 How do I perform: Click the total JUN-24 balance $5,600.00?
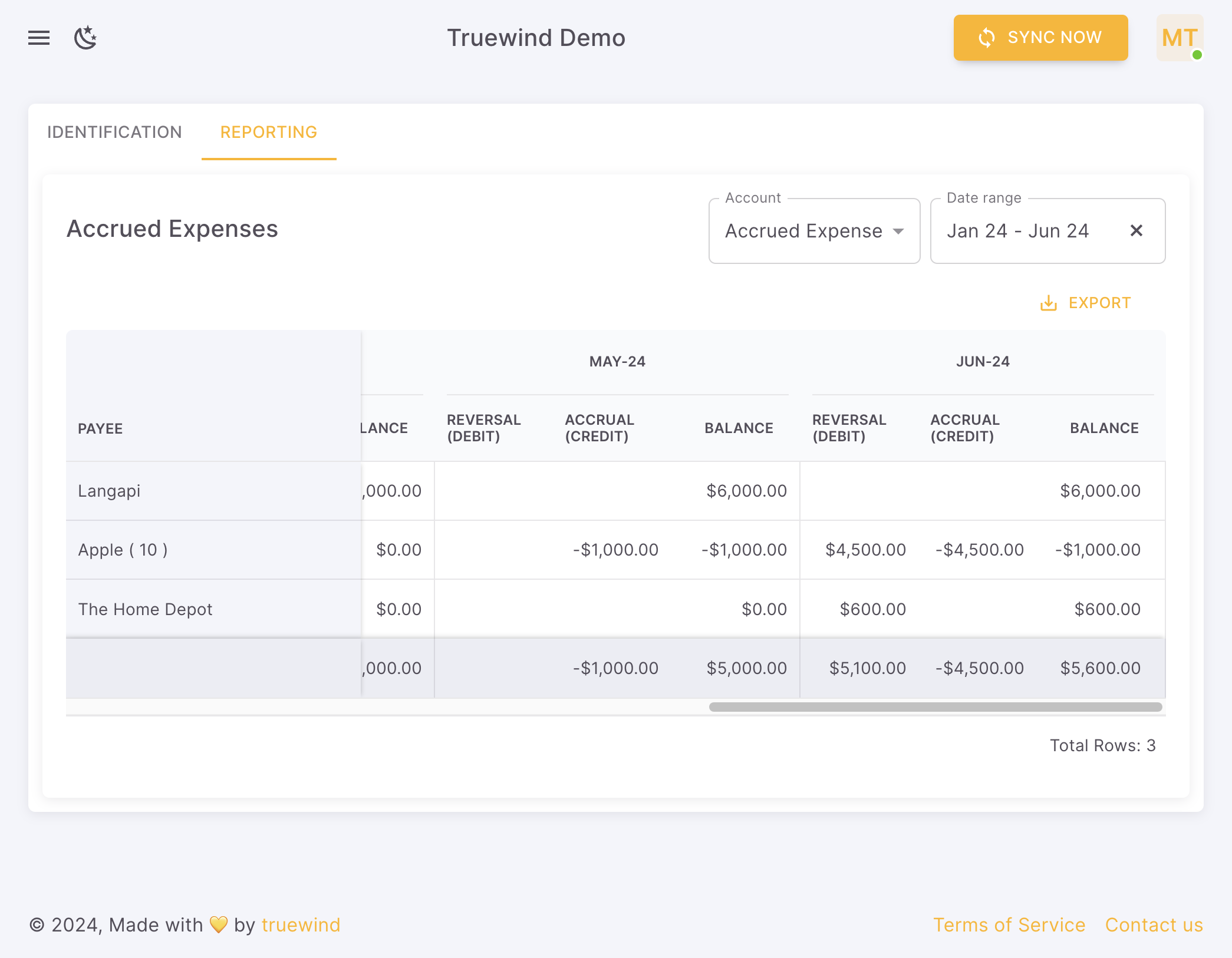point(1100,668)
